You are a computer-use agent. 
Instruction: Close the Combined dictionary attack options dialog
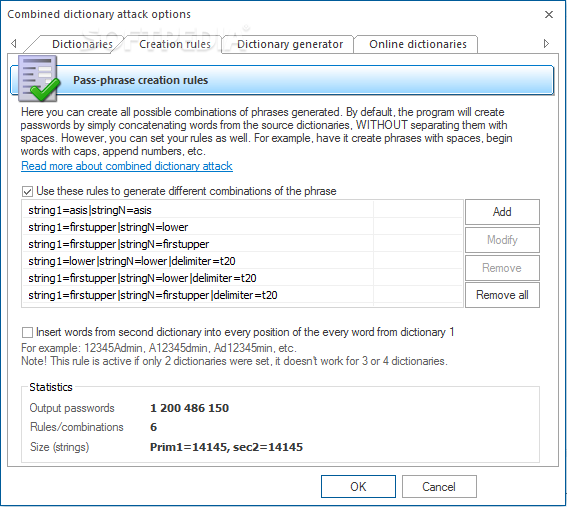point(549,14)
